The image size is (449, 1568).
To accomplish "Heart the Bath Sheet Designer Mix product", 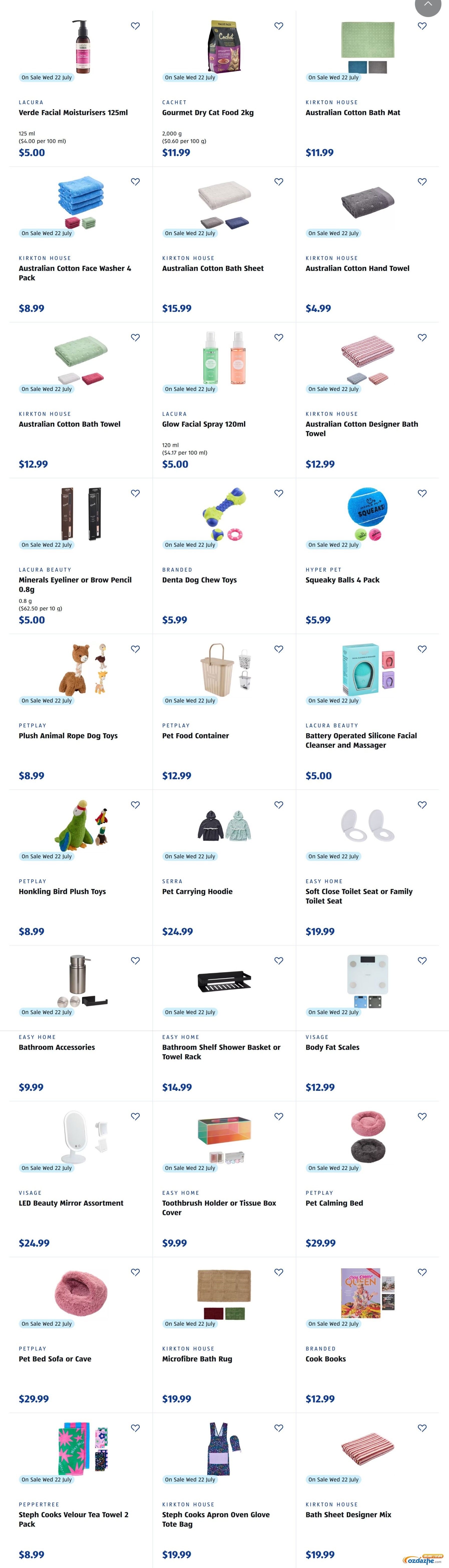I will click(x=422, y=1429).
